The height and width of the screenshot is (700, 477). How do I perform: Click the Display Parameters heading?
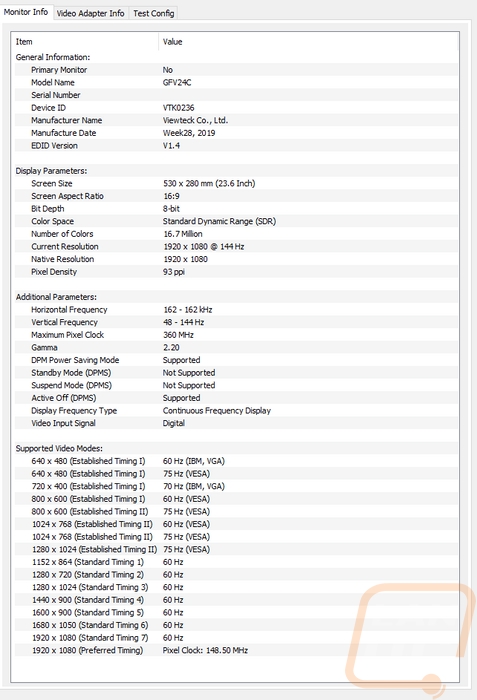(x=51, y=171)
